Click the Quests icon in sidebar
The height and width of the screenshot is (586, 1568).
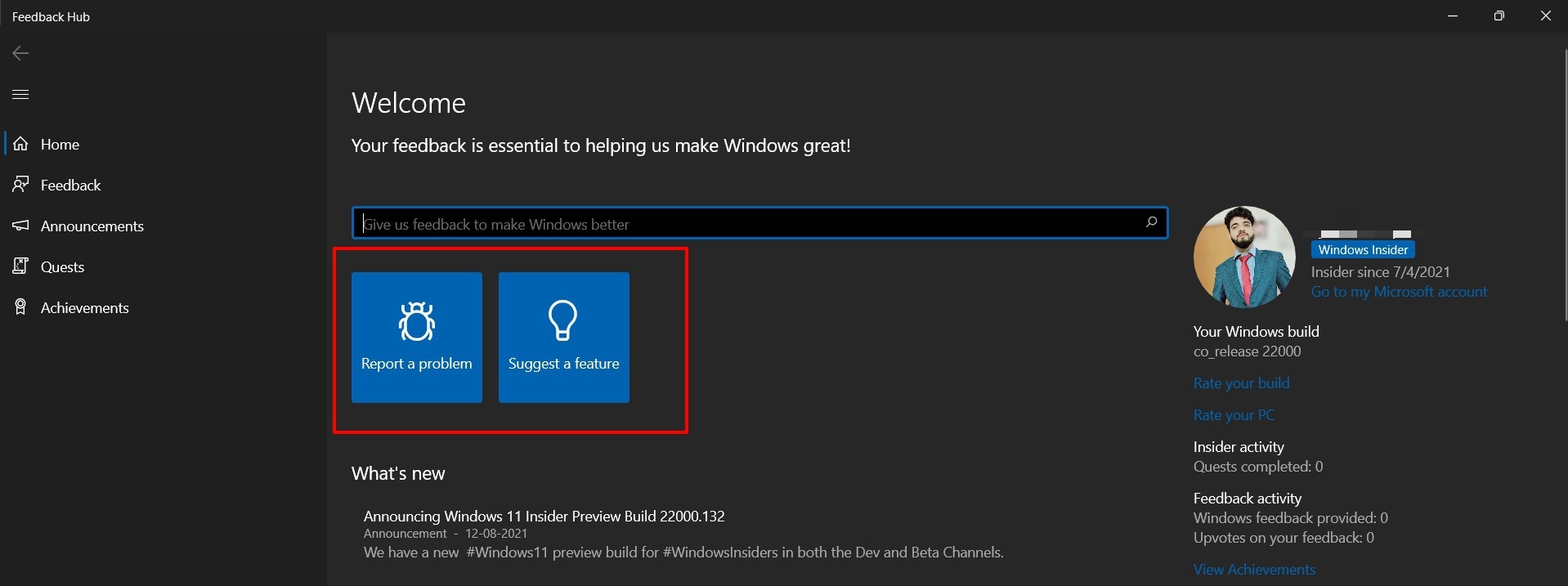(20, 266)
